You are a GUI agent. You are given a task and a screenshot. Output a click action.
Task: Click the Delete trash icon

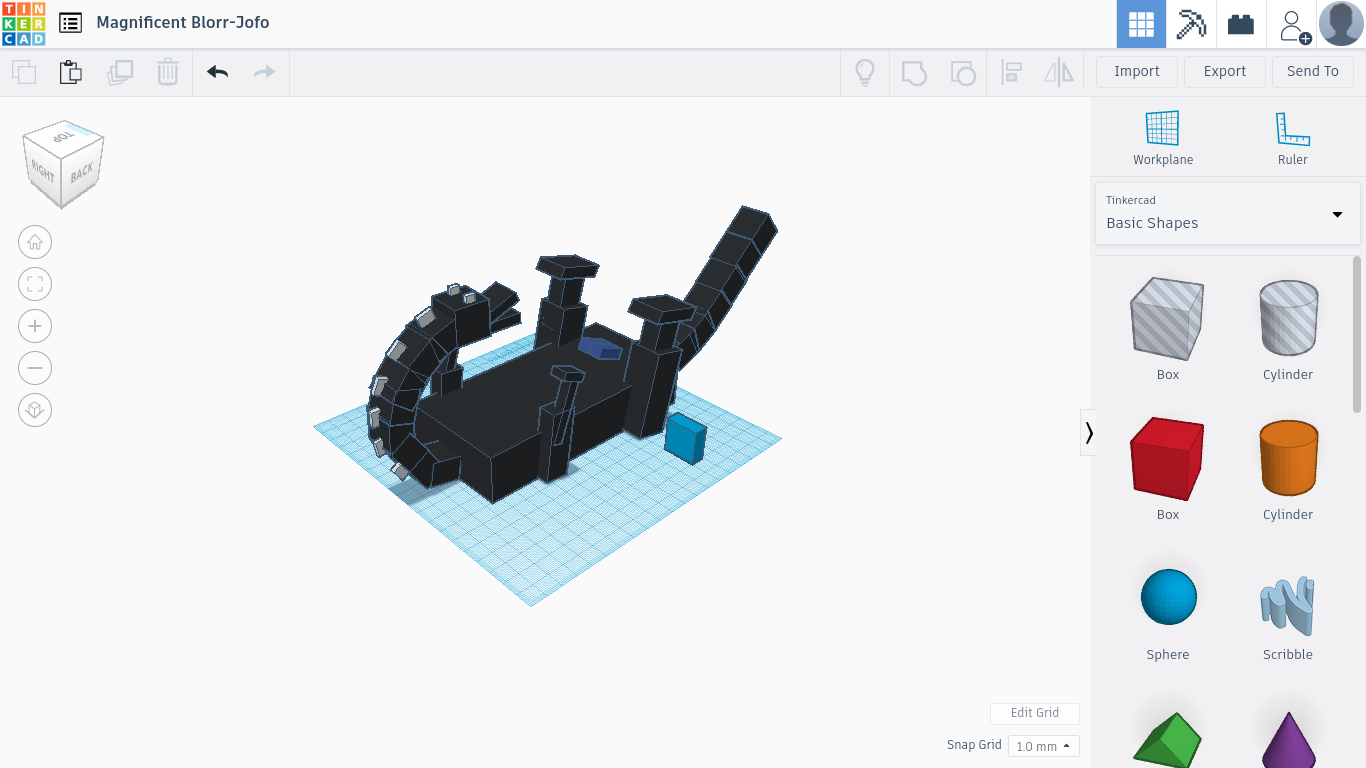tap(168, 72)
